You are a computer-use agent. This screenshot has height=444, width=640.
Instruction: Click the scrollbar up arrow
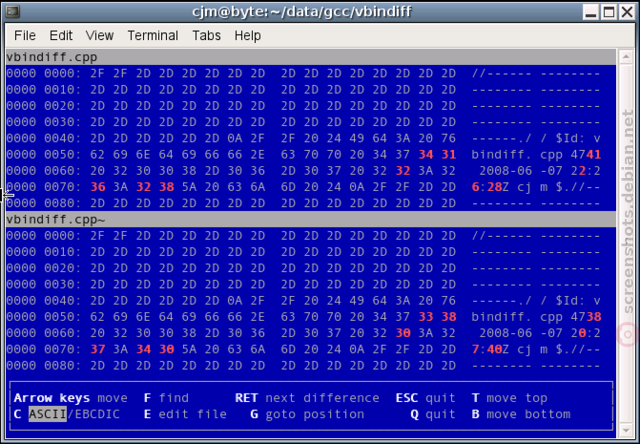click(x=626, y=57)
